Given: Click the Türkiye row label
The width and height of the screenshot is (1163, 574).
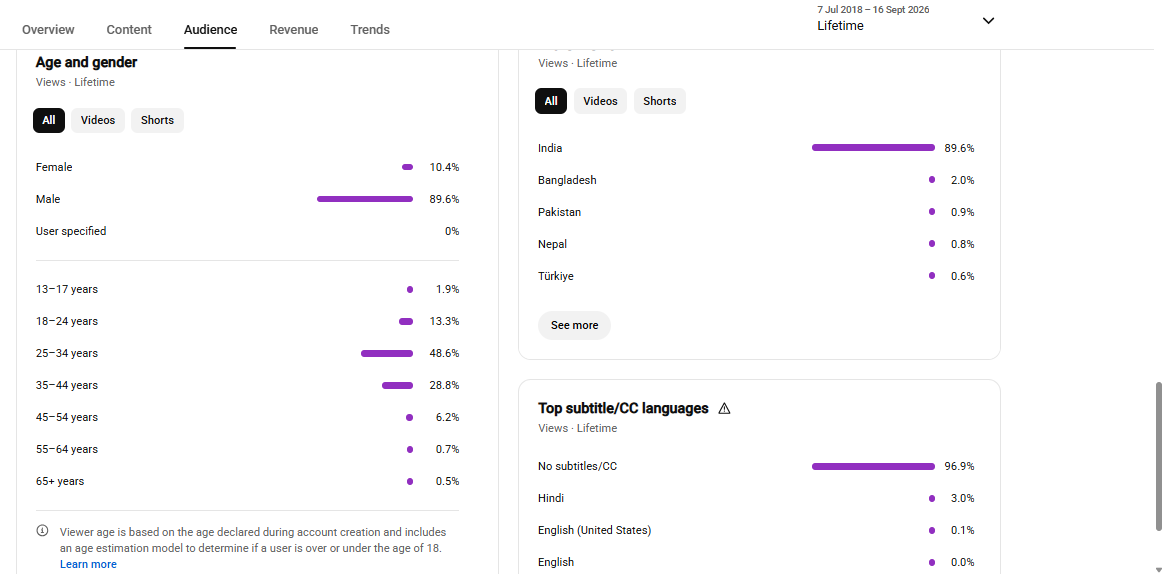Looking at the screenshot, I should click(556, 276).
